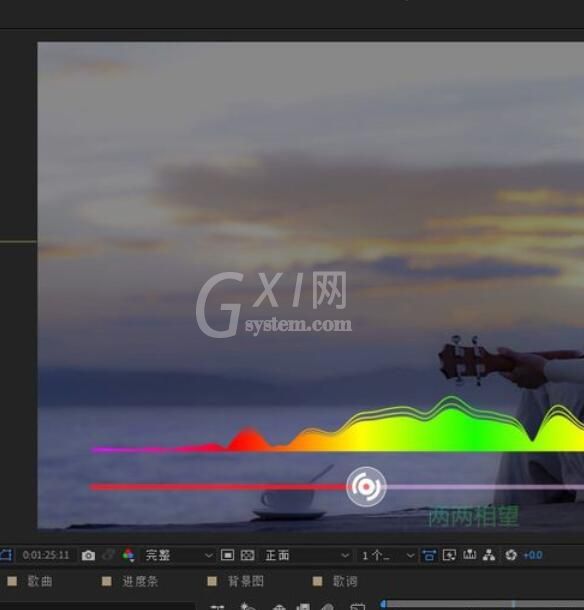Viewport: 584px width, 610px height.
Task: Open the 正面 3D view dropdown
Action: [307, 555]
